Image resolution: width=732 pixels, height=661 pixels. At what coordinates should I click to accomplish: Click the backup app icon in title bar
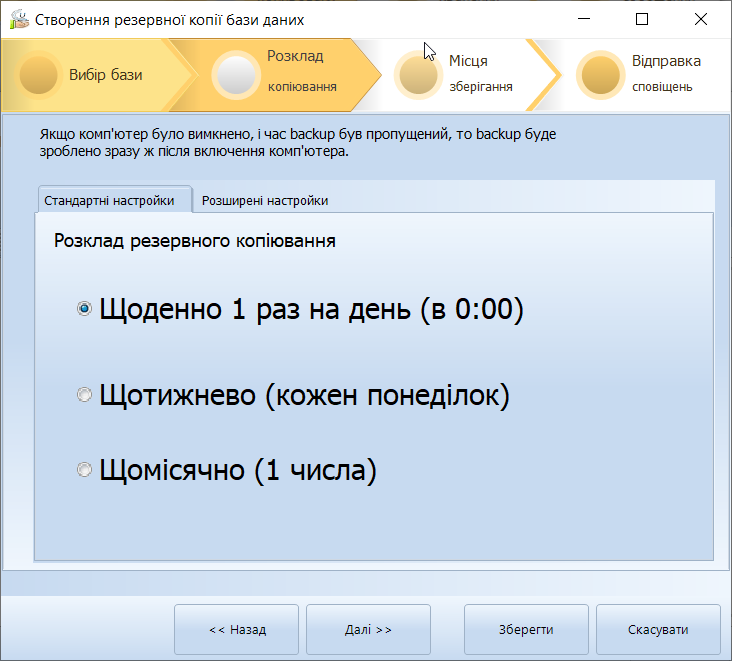pyautogui.click(x=19, y=19)
